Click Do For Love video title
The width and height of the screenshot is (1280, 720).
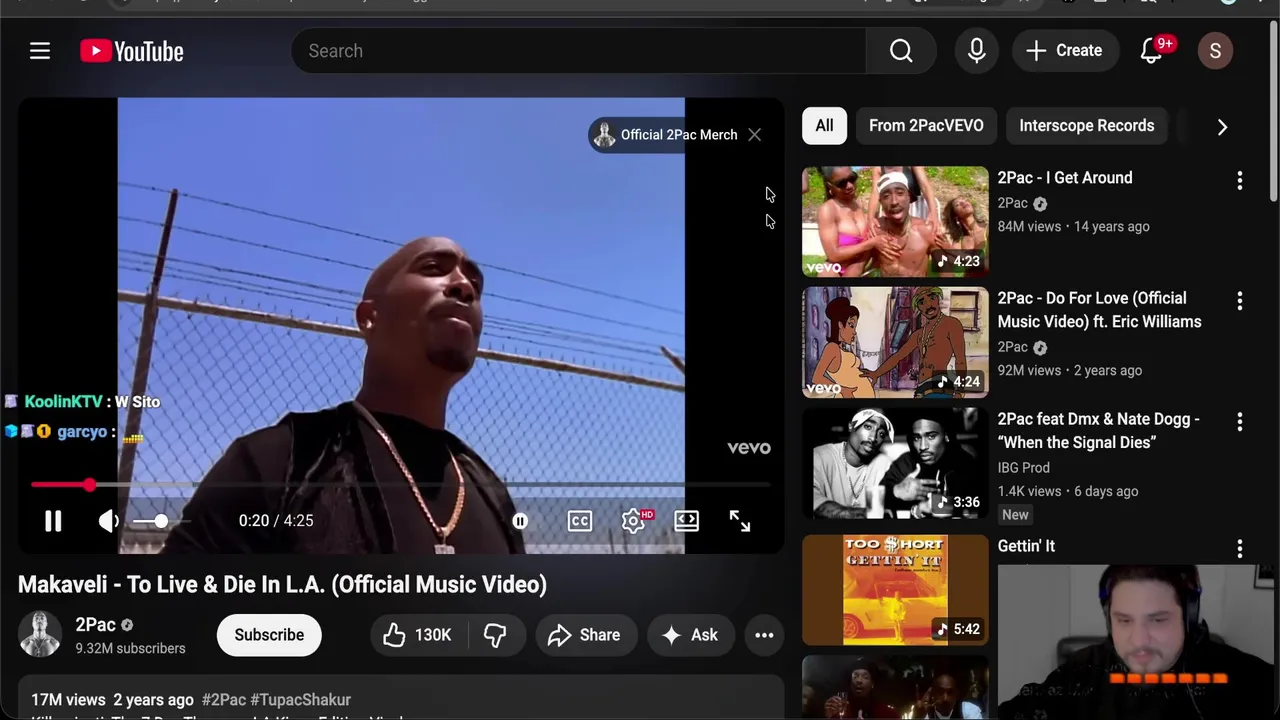coord(1100,310)
